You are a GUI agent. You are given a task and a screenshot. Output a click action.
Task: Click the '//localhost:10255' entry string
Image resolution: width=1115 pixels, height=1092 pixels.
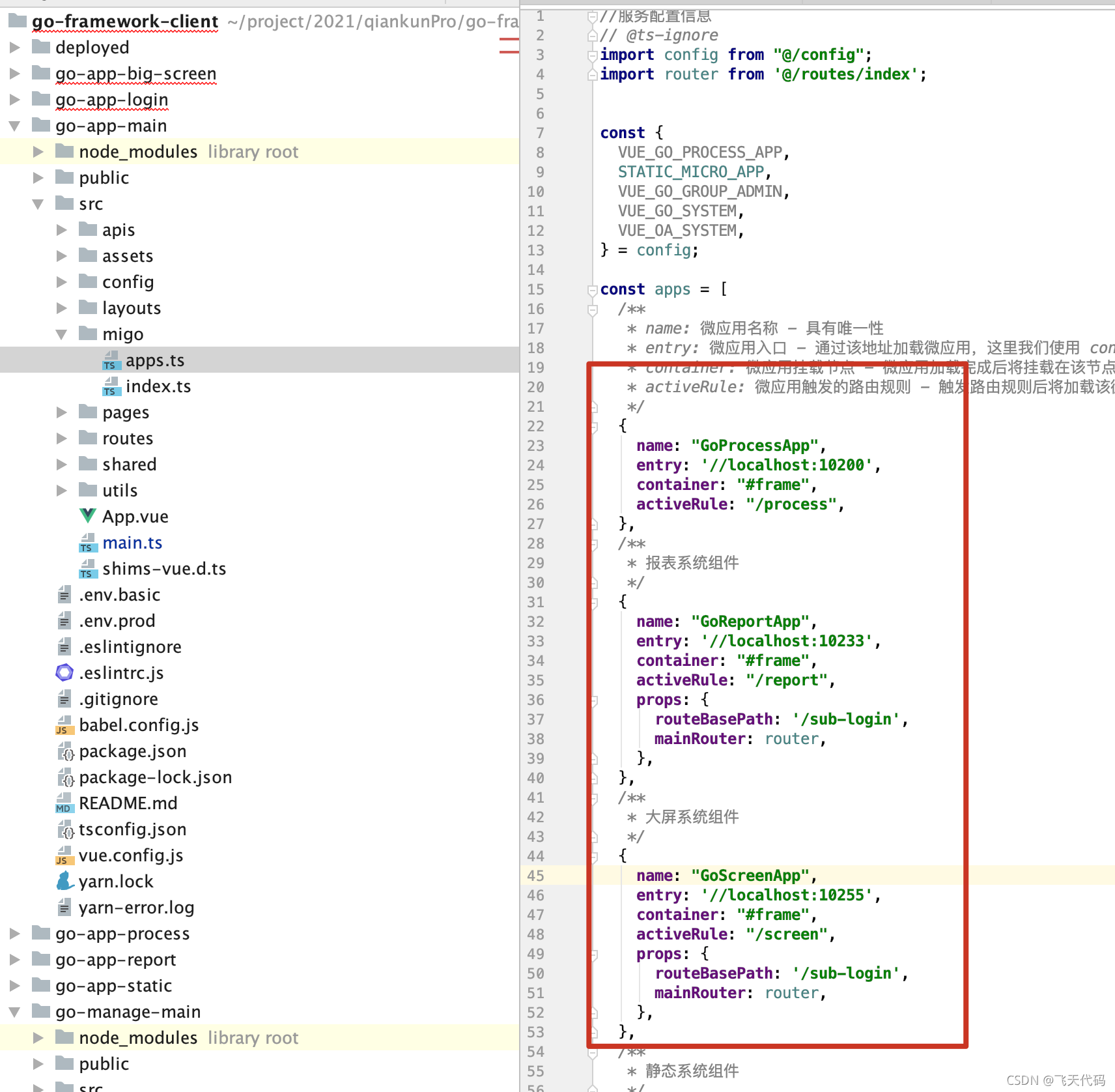click(x=787, y=895)
